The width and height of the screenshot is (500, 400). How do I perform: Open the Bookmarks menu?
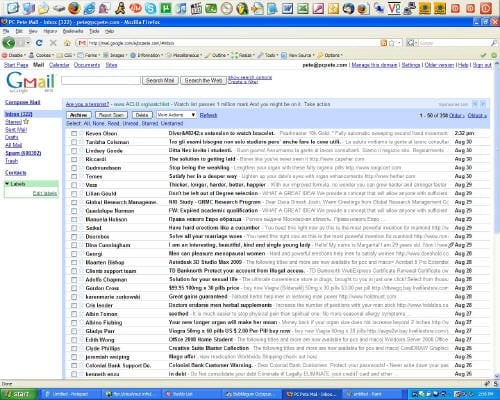click(73, 31)
